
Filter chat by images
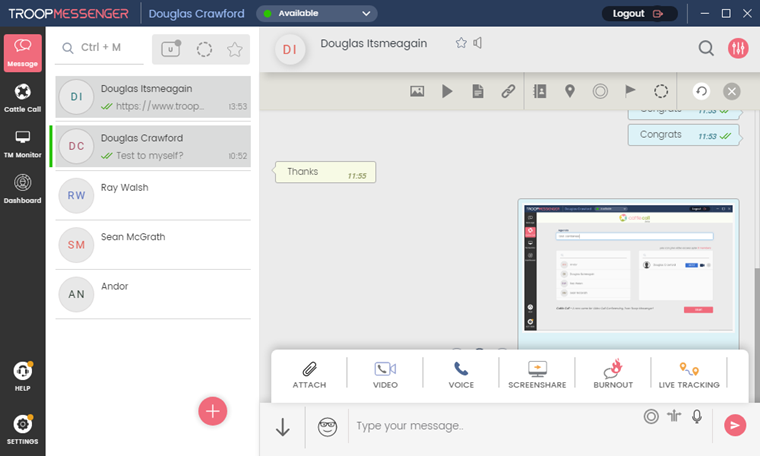[417, 91]
